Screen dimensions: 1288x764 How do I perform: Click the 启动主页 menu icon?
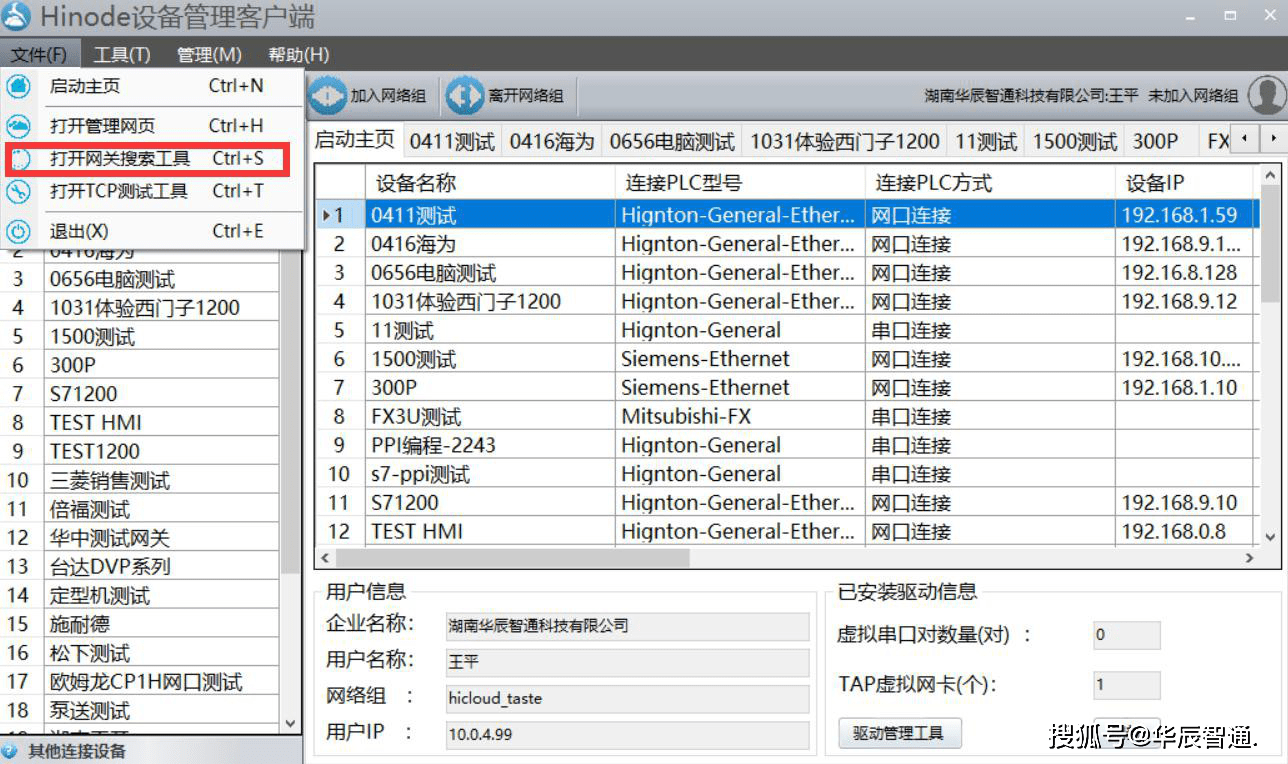click(x=19, y=86)
